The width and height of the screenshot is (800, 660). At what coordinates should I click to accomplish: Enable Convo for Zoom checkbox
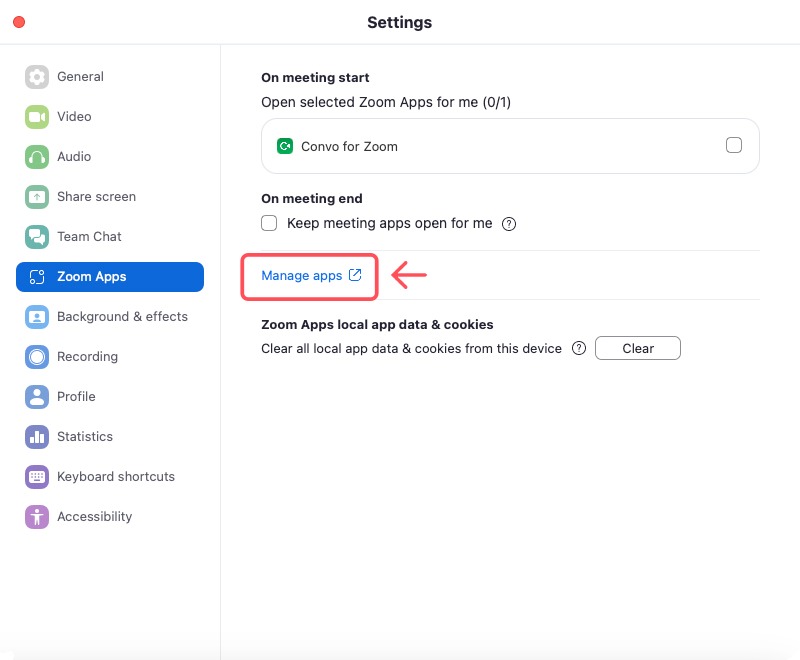pos(734,145)
